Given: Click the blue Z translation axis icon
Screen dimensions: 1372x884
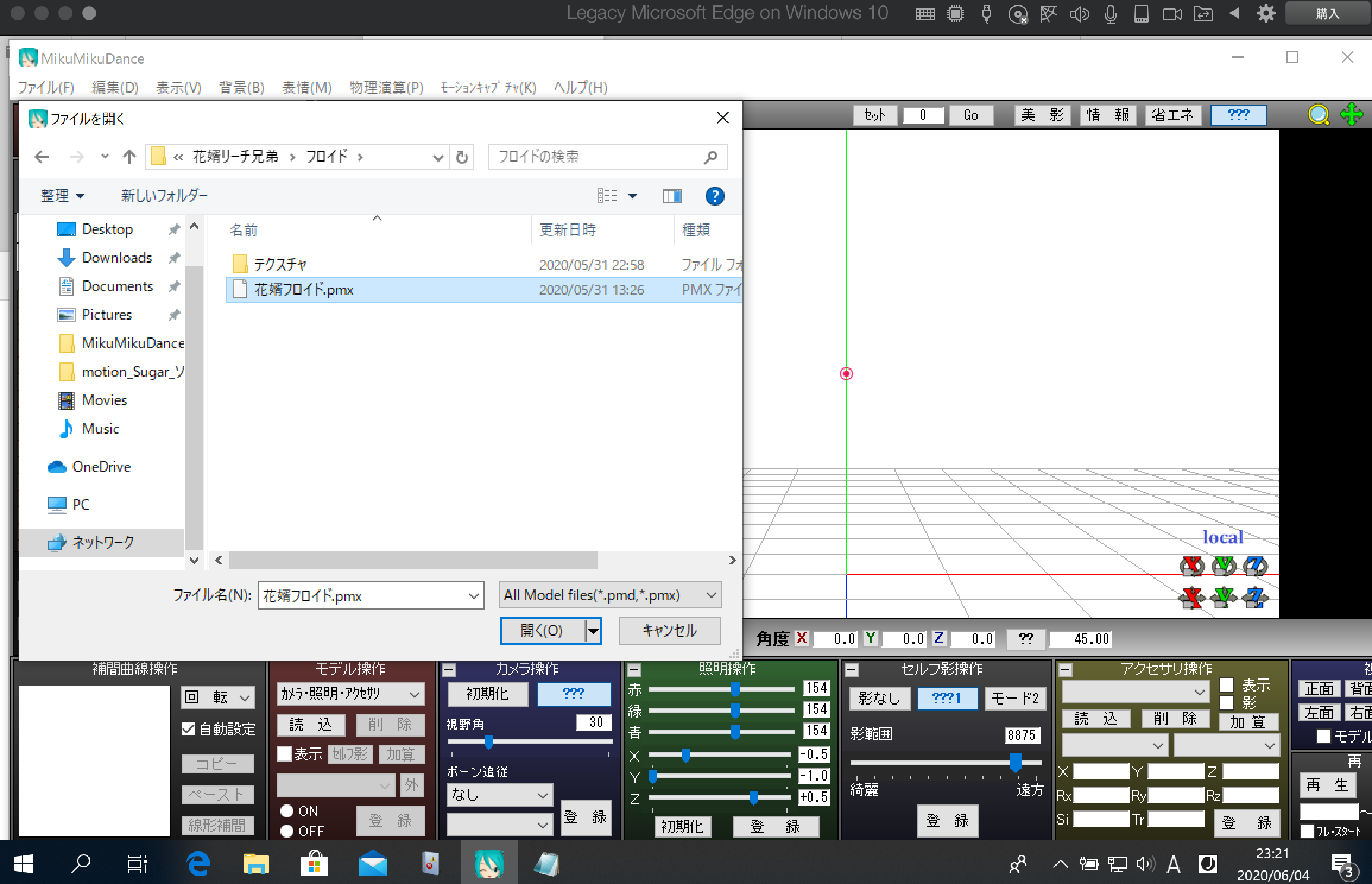Looking at the screenshot, I should pyautogui.click(x=1255, y=597).
